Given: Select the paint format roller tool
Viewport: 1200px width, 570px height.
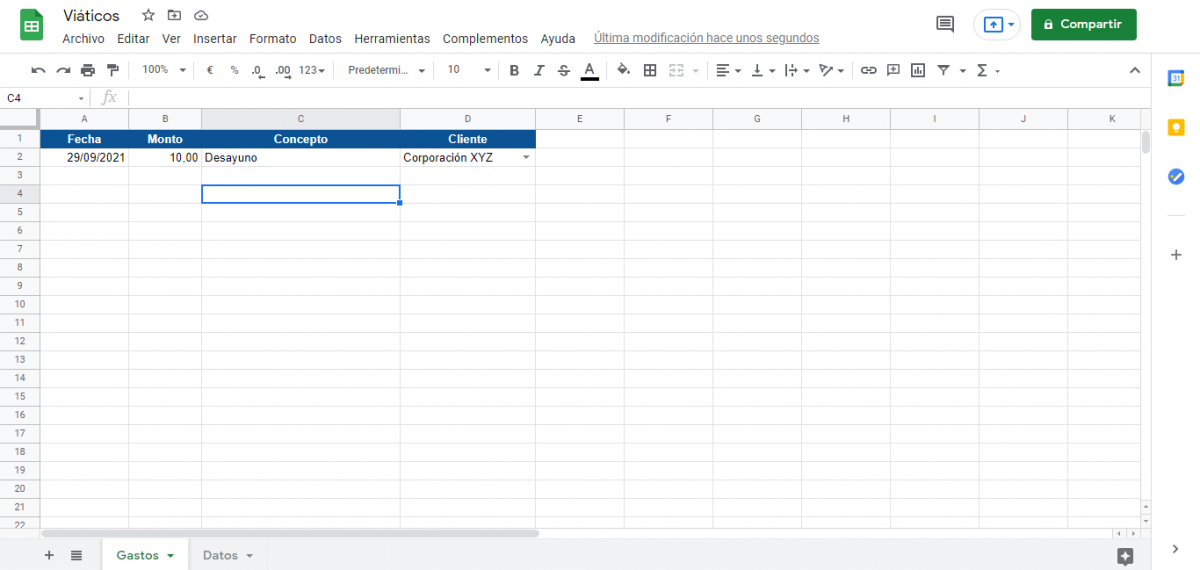Looking at the screenshot, I should point(112,70).
